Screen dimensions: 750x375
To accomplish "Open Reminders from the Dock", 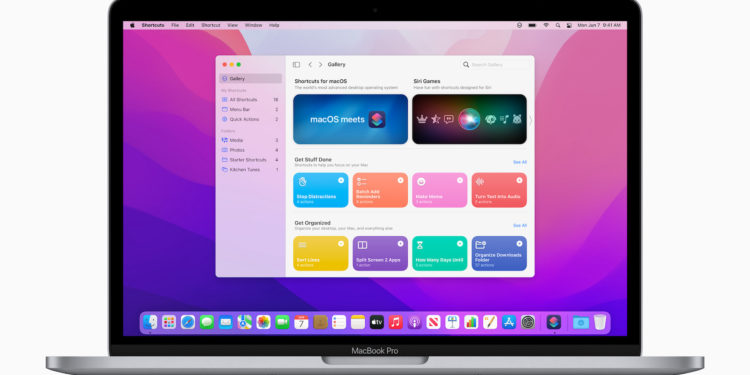I will (x=339, y=322).
